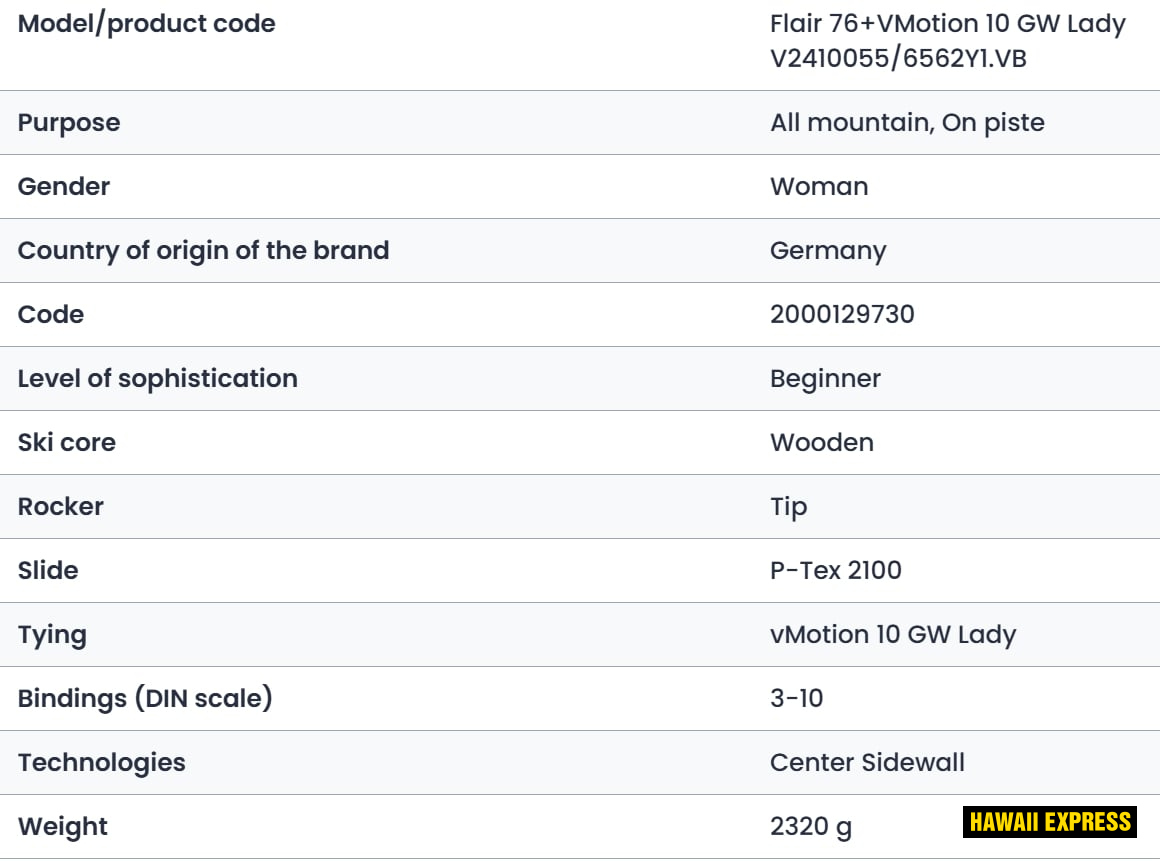This screenshot has width=1160, height=861.
Task: Click "Country of origin of the brand" label
Action: click(203, 251)
